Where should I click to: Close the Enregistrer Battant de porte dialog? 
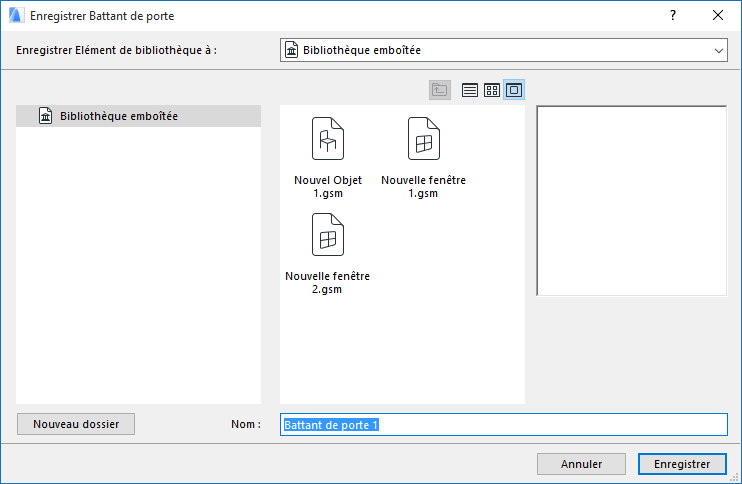[717, 16]
